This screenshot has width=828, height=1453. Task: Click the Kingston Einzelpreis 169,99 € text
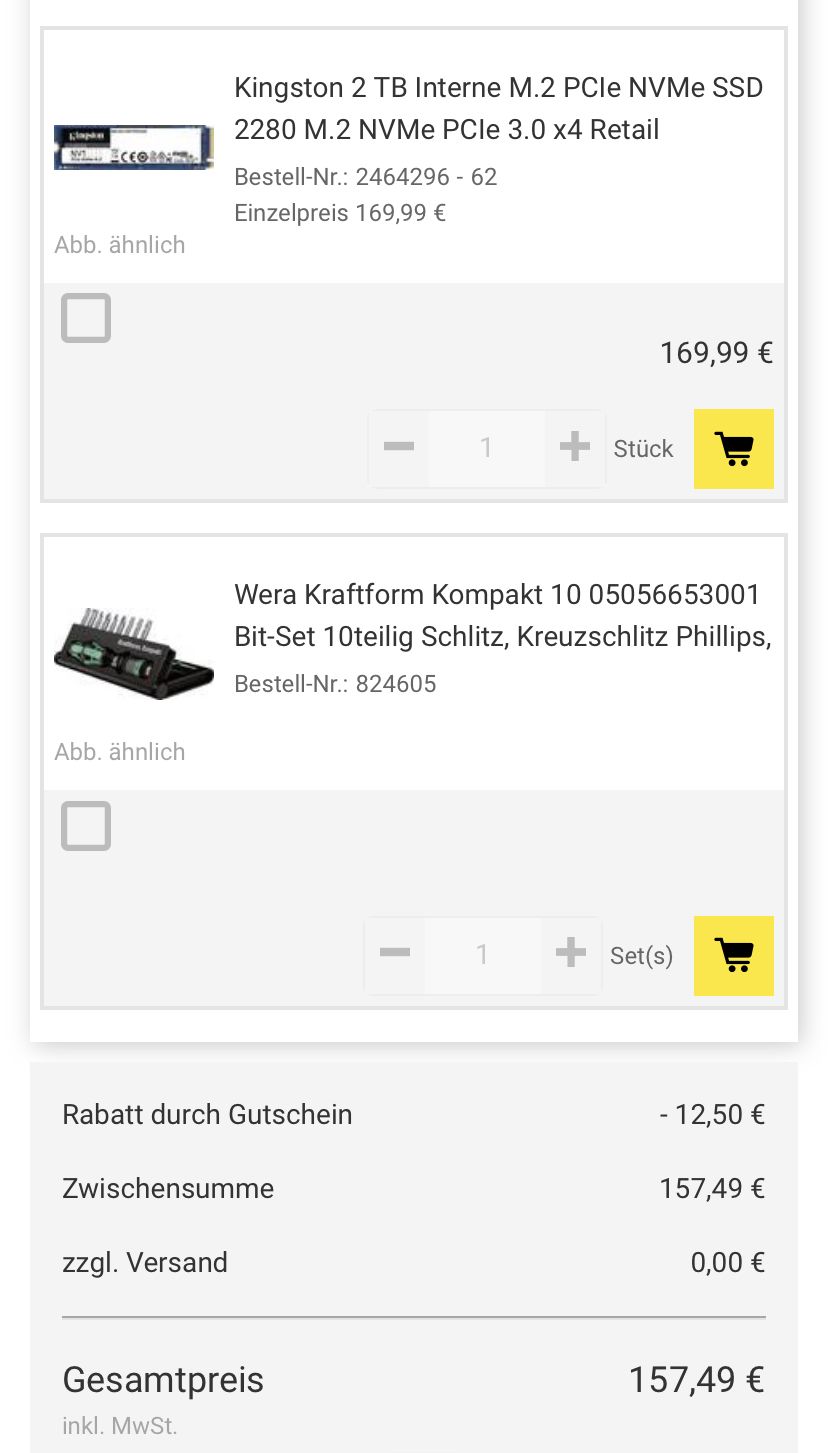point(340,213)
